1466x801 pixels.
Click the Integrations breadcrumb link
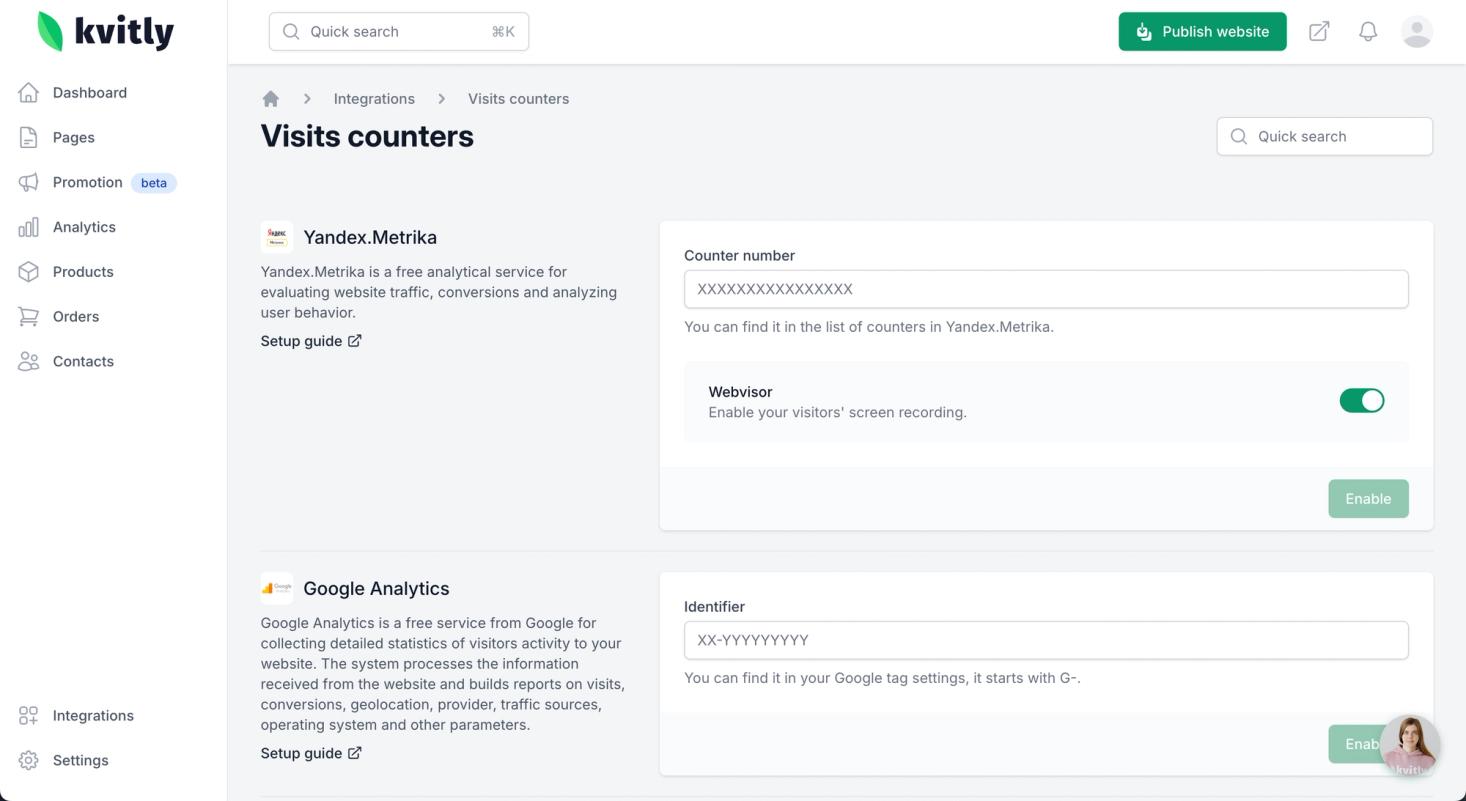[x=374, y=99]
